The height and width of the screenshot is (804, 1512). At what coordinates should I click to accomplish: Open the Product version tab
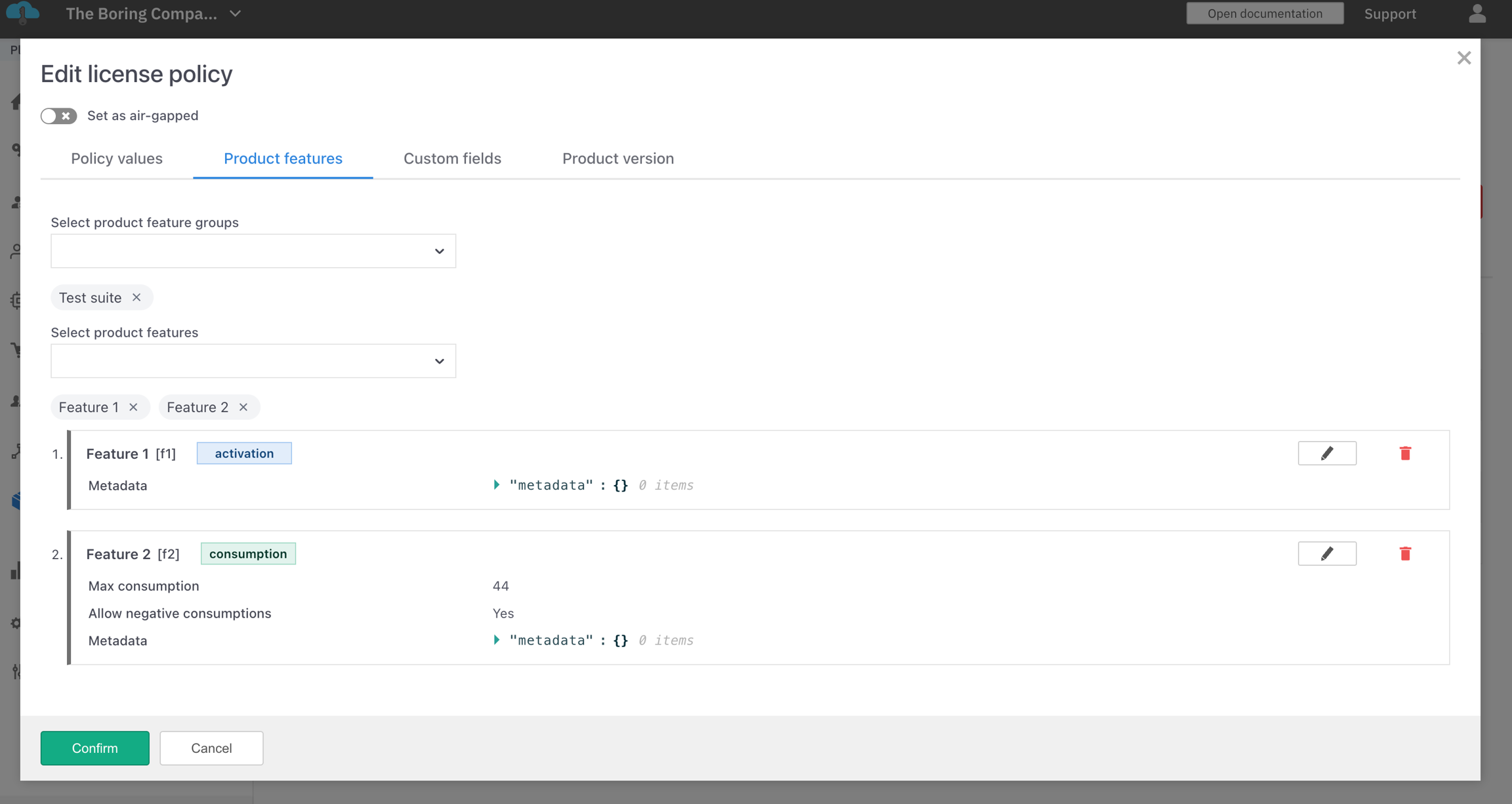(x=618, y=158)
